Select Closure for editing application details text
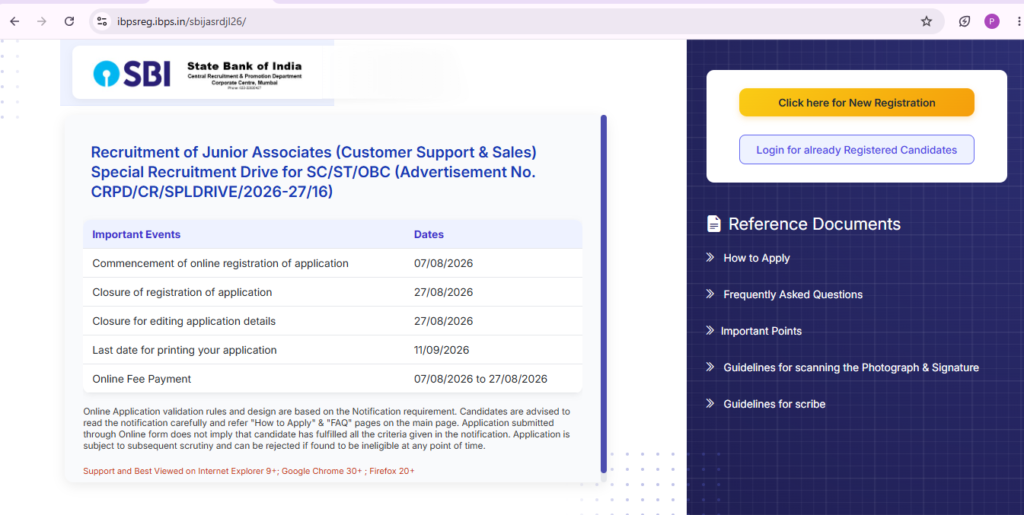 tap(184, 321)
